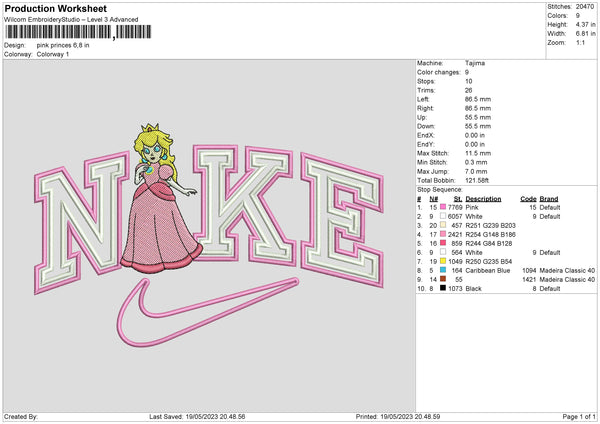Click Madeira Classic 40 brand for code 1094
Screen dimensions: 600x424
pyautogui.click(x=567, y=271)
